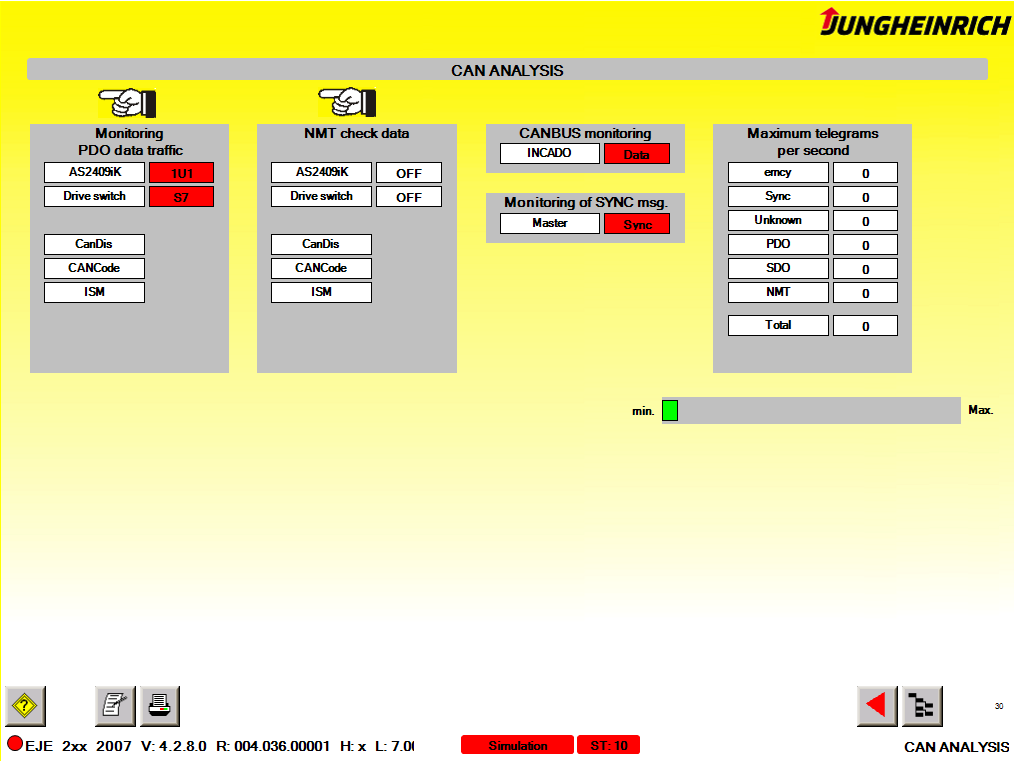Click the printer icon
Screen dimensions: 1014x761
click(x=160, y=706)
